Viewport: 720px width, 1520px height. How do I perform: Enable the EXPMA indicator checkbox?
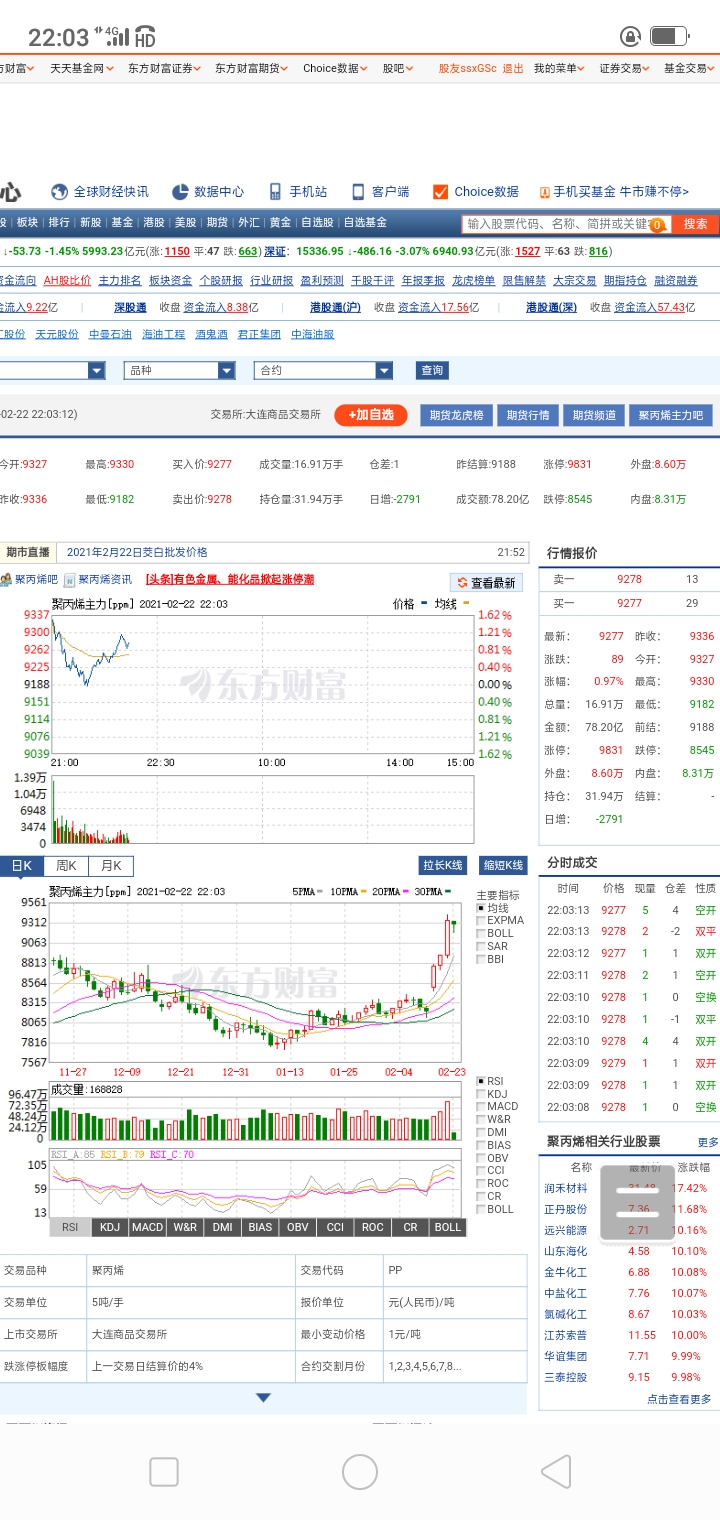[x=482, y=921]
